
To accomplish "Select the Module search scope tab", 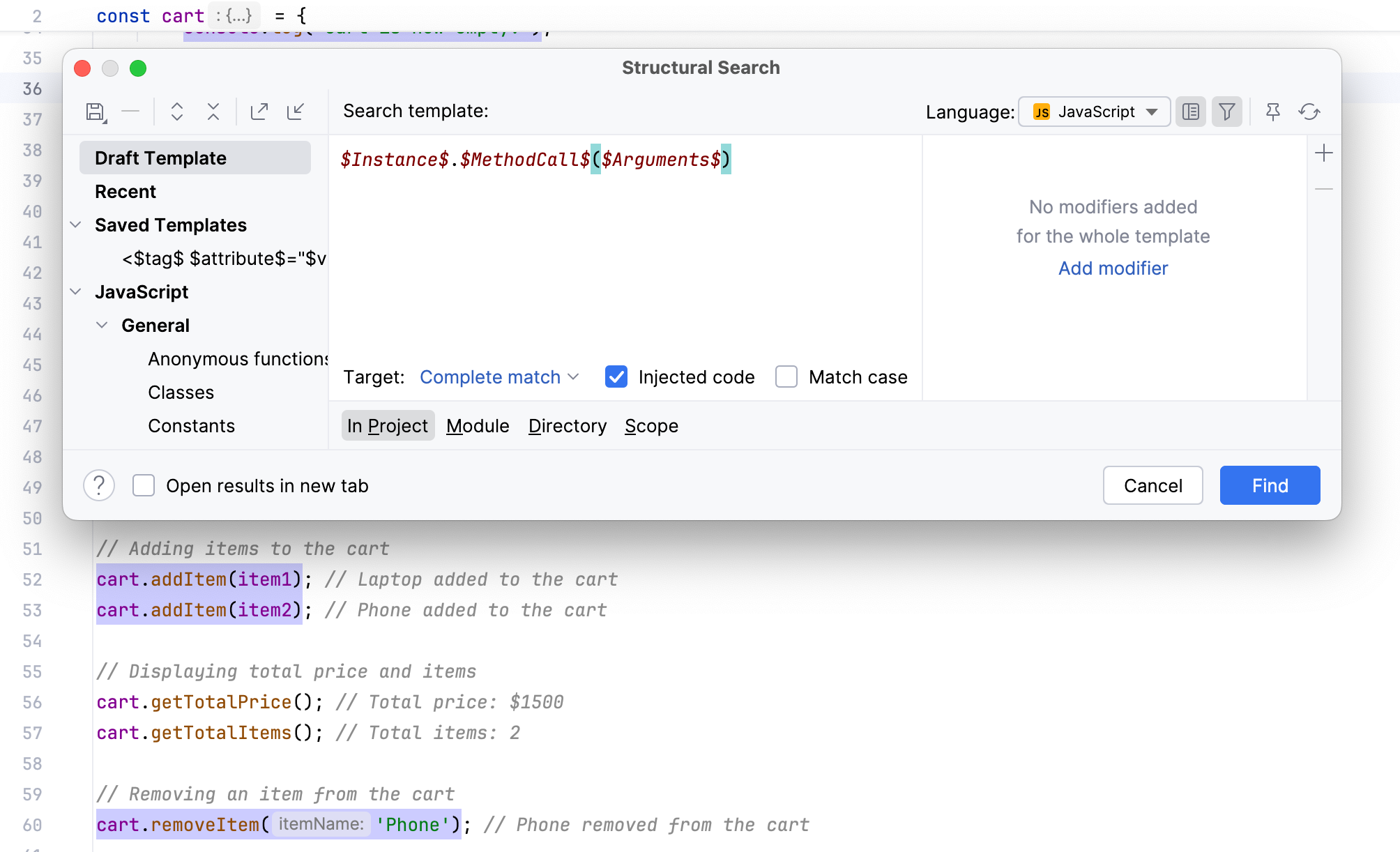I will click(x=478, y=426).
